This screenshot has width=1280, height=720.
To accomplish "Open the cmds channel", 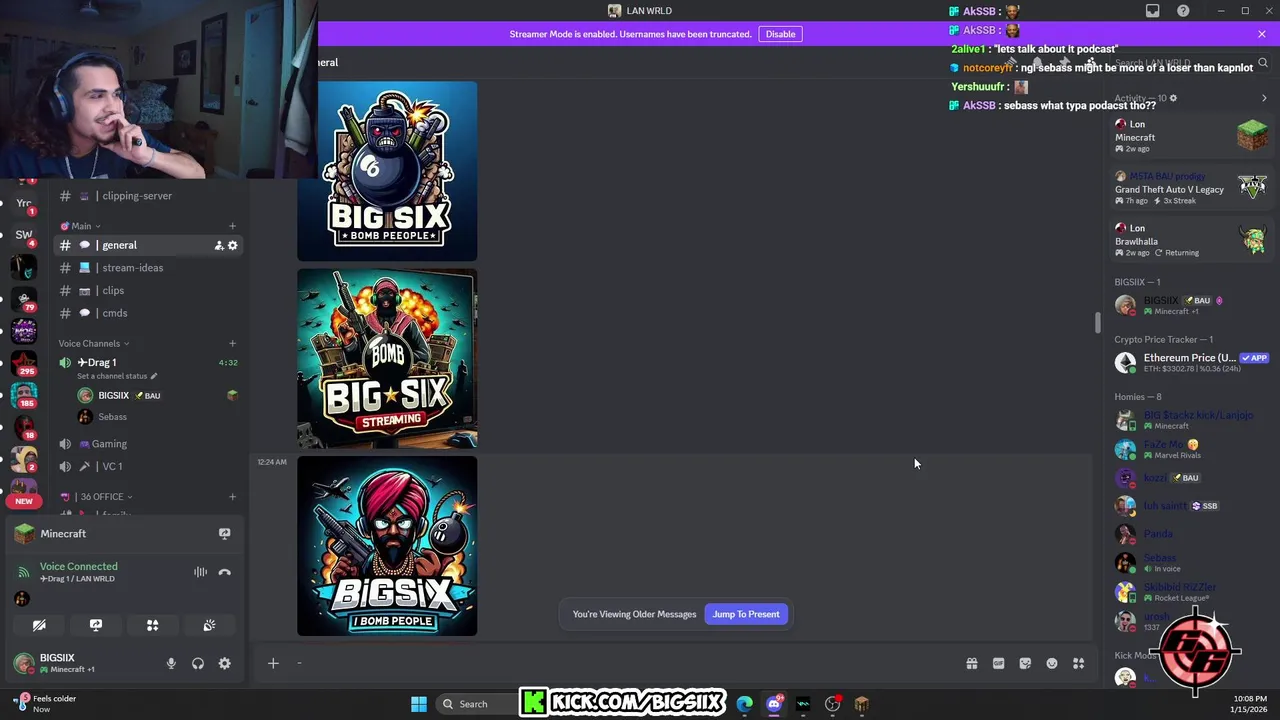I will (x=148, y=313).
